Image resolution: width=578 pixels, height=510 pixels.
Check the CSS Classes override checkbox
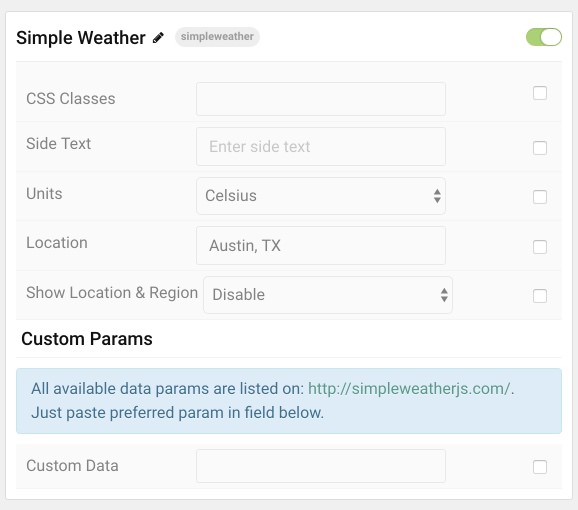click(x=540, y=93)
